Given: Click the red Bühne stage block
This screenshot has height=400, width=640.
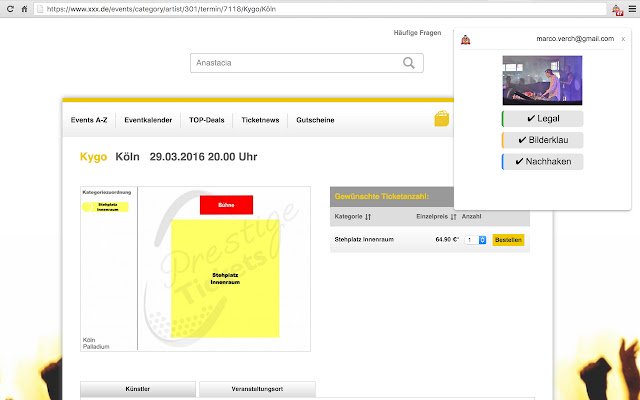Looking at the screenshot, I should point(226,205).
